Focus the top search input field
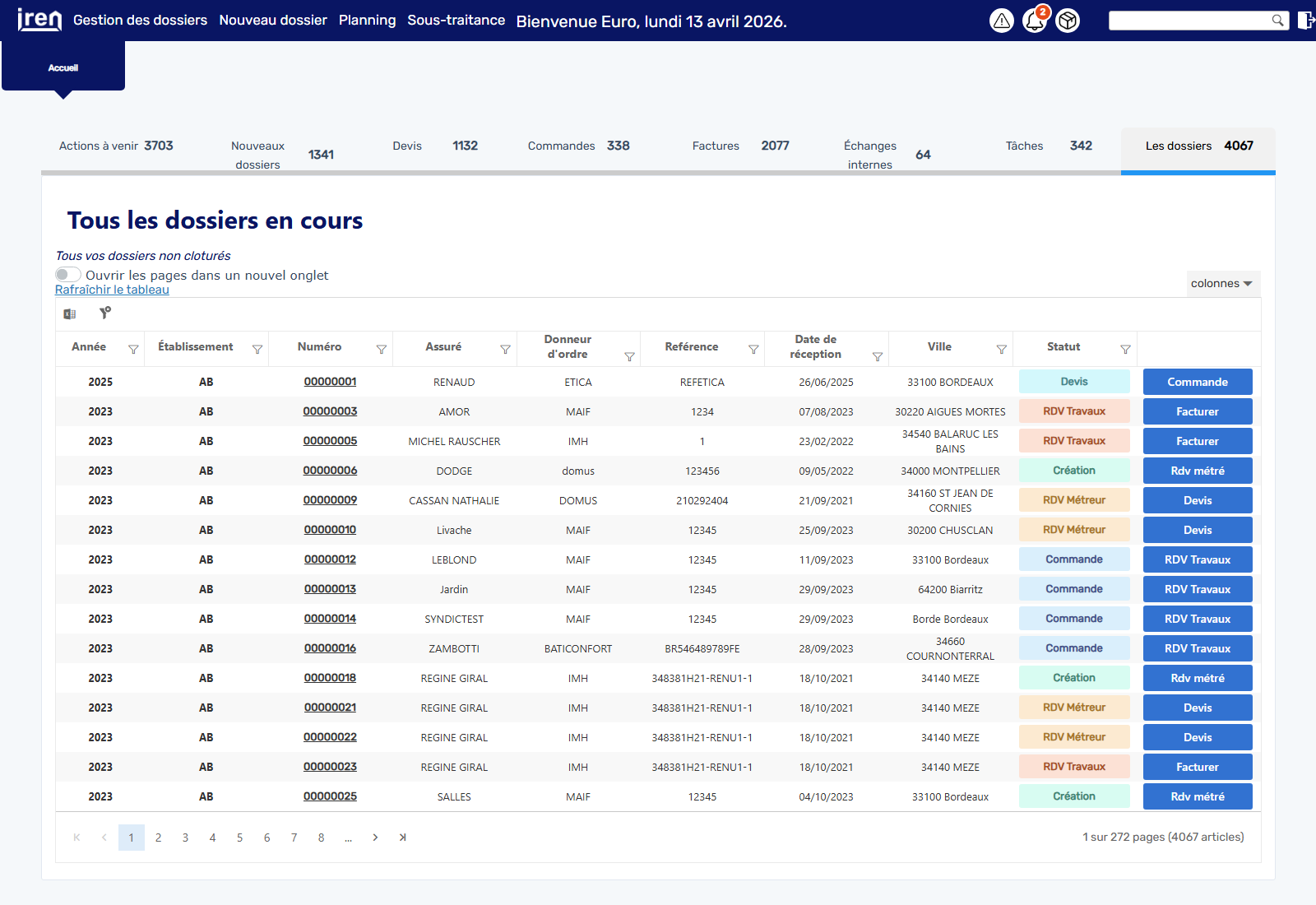Viewport: 1316px width, 905px height. tap(1189, 21)
